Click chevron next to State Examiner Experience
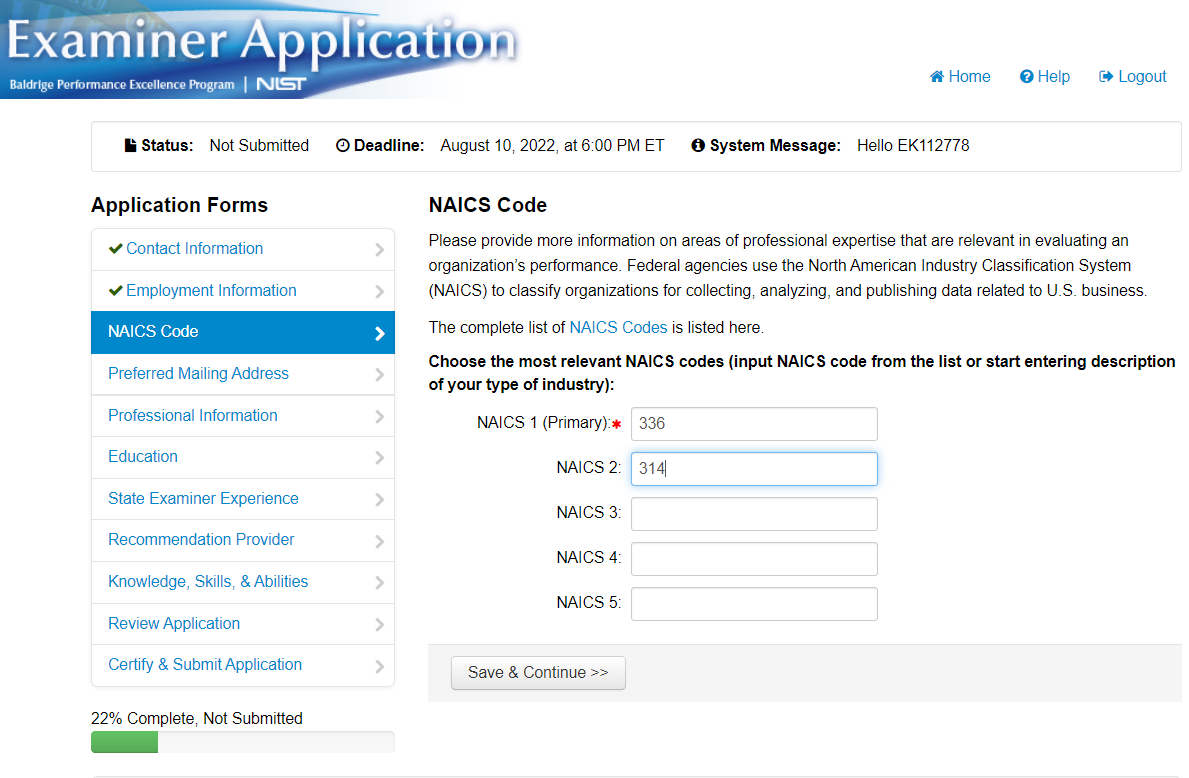Image resolution: width=1189 pixels, height=778 pixels. [379, 500]
